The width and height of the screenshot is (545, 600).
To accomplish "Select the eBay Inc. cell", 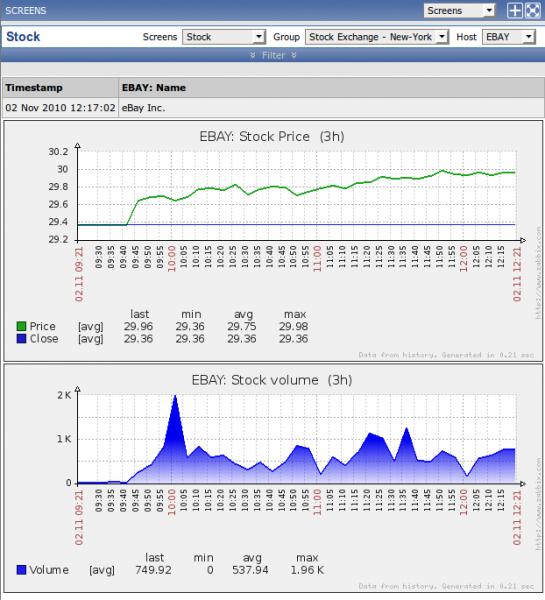I will coord(331,108).
